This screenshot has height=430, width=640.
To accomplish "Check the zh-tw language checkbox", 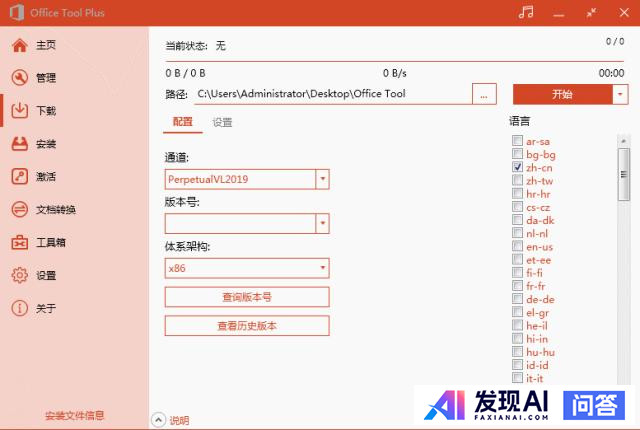I will coord(517,181).
